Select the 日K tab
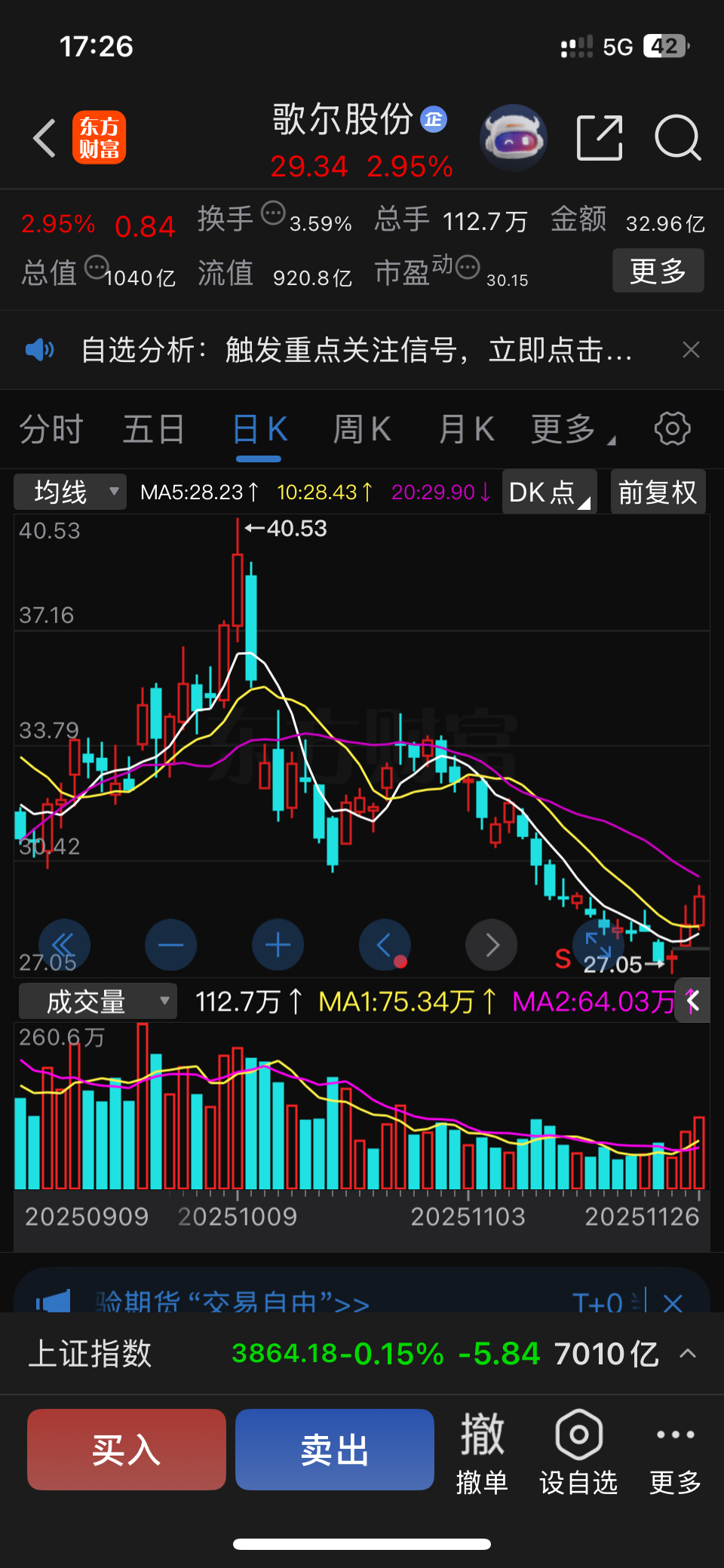The image size is (724, 1568). pyautogui.click(x=259, y=429)
